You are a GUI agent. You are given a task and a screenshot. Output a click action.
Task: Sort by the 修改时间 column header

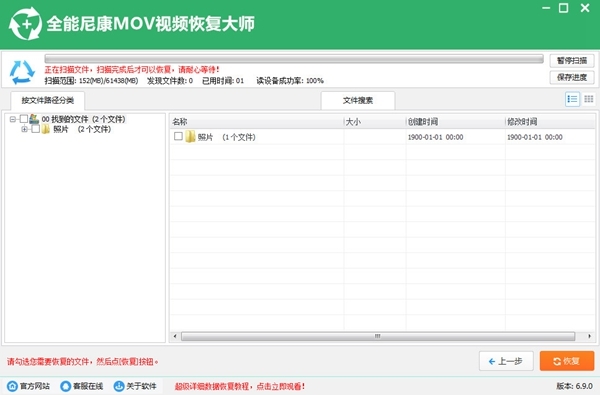click(x=550, y=122)
